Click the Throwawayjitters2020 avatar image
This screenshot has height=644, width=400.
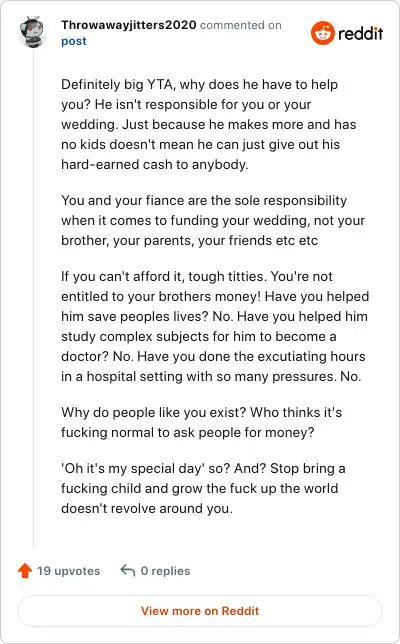click(32, 32)
